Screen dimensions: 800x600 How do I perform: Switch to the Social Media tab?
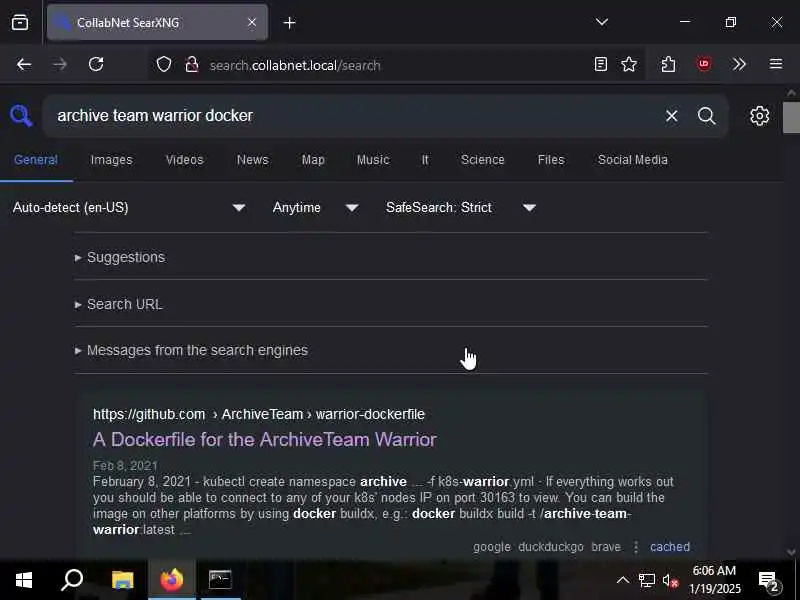click(x=633, y=160)
